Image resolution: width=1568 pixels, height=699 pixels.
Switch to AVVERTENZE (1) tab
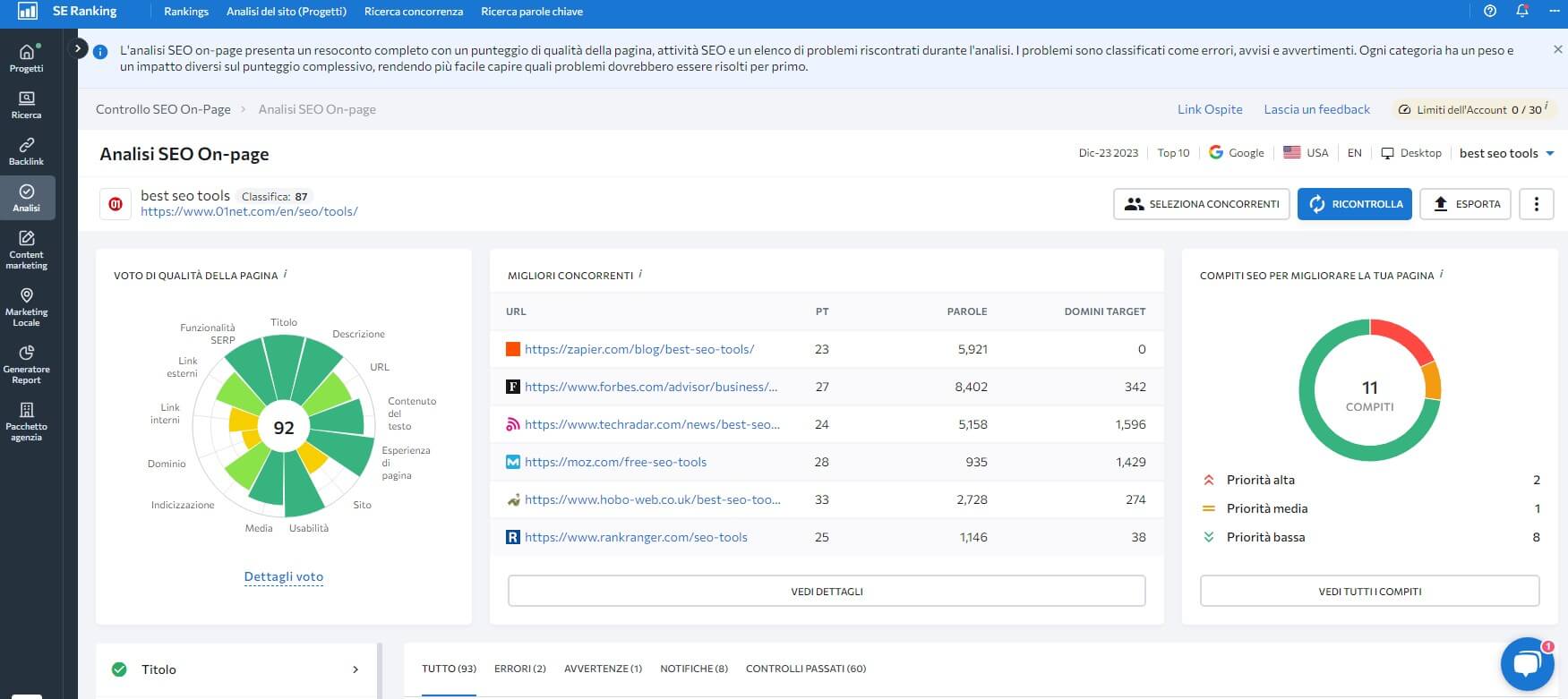tap(603, 669)
